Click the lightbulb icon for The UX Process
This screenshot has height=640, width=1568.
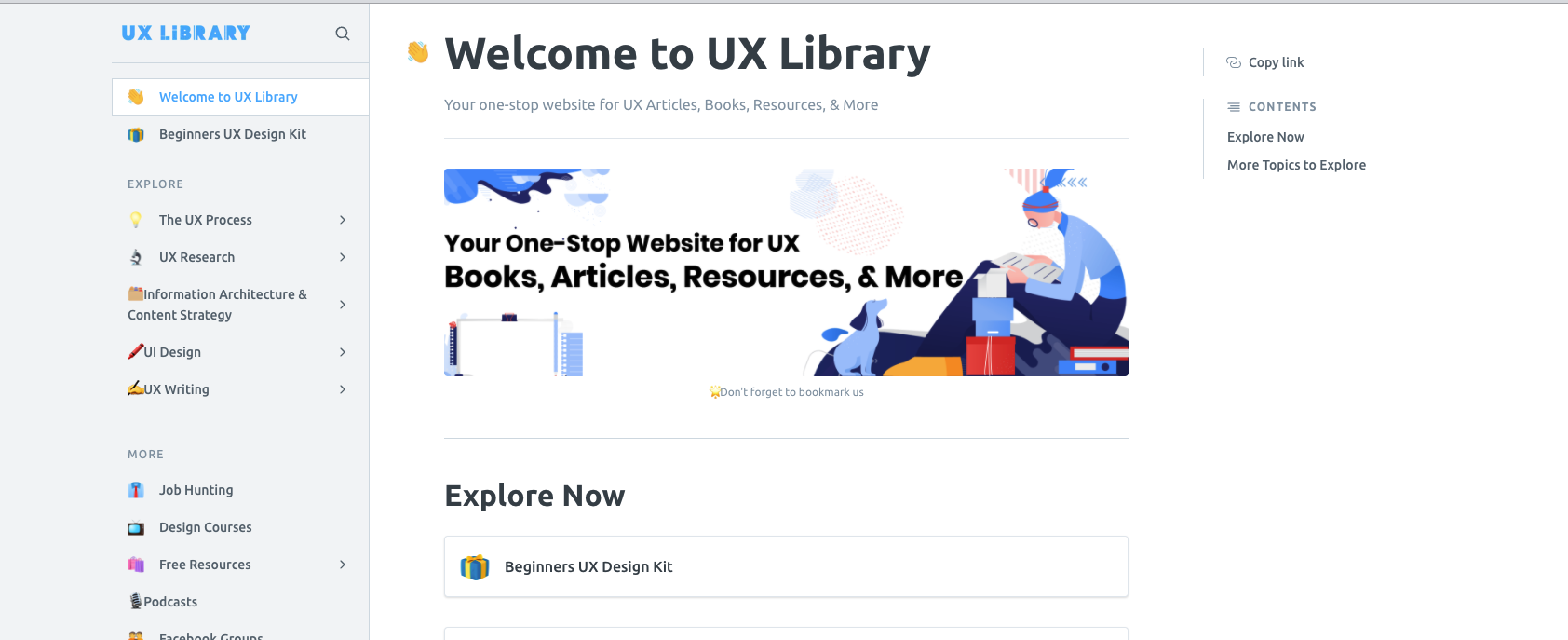coord(136,220)
